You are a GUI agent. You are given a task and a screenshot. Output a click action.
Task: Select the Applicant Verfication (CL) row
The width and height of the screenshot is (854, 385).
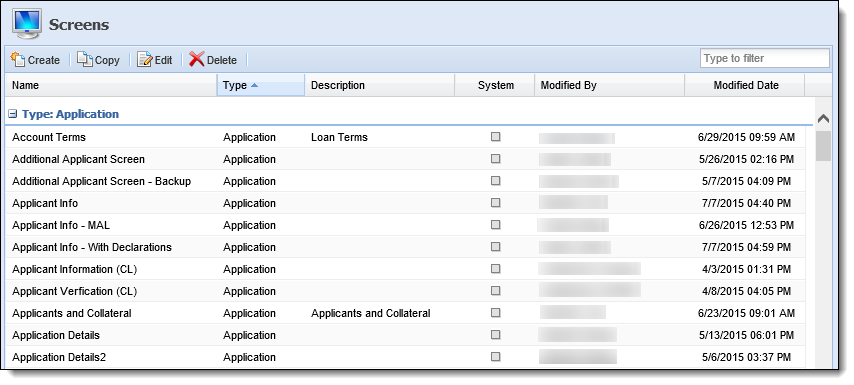click(409, 291)
